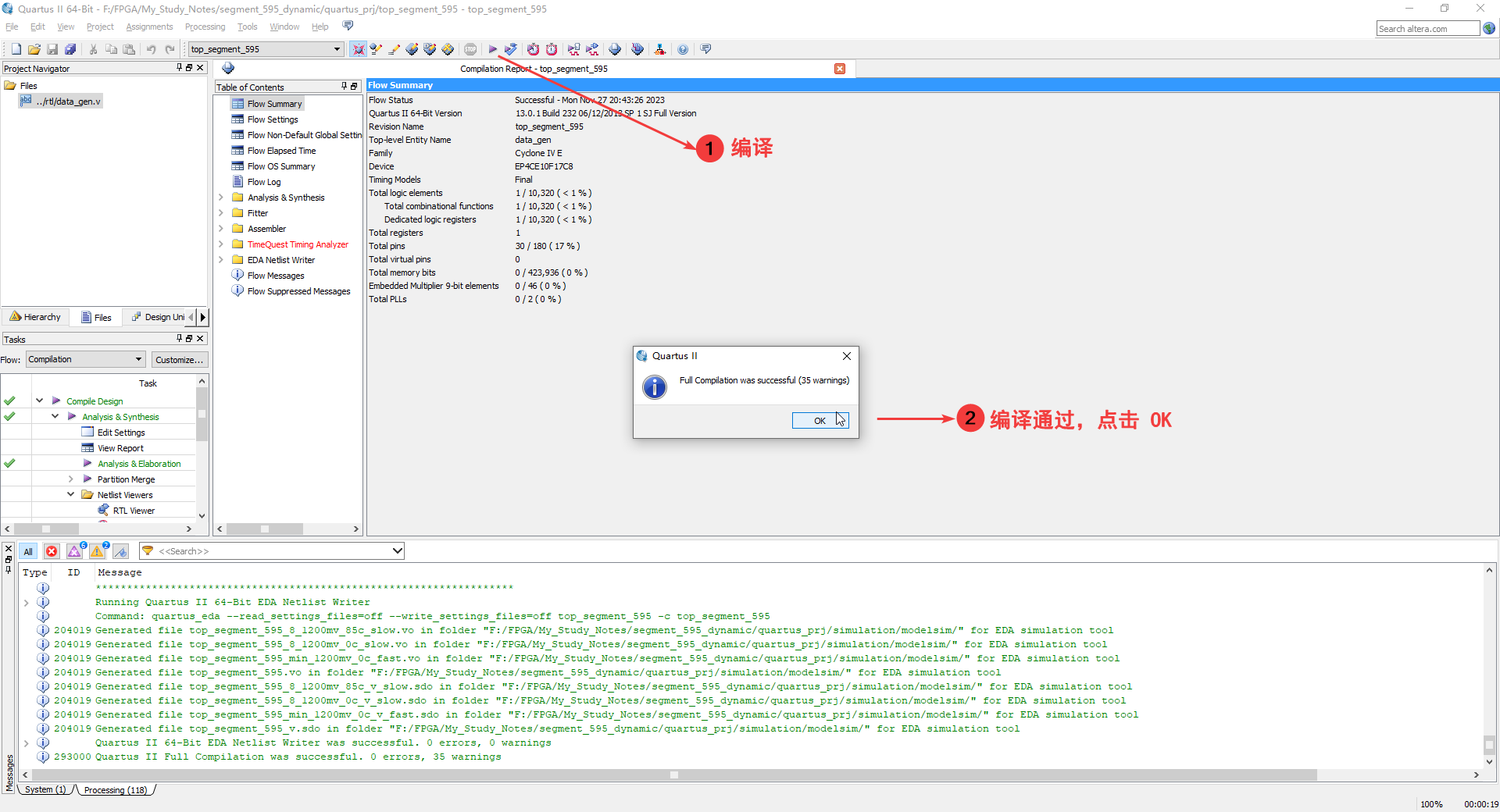Close the Quartus II success dialog
The width and height of the screenshot is (1500, 812).
(x=847, y=356)
